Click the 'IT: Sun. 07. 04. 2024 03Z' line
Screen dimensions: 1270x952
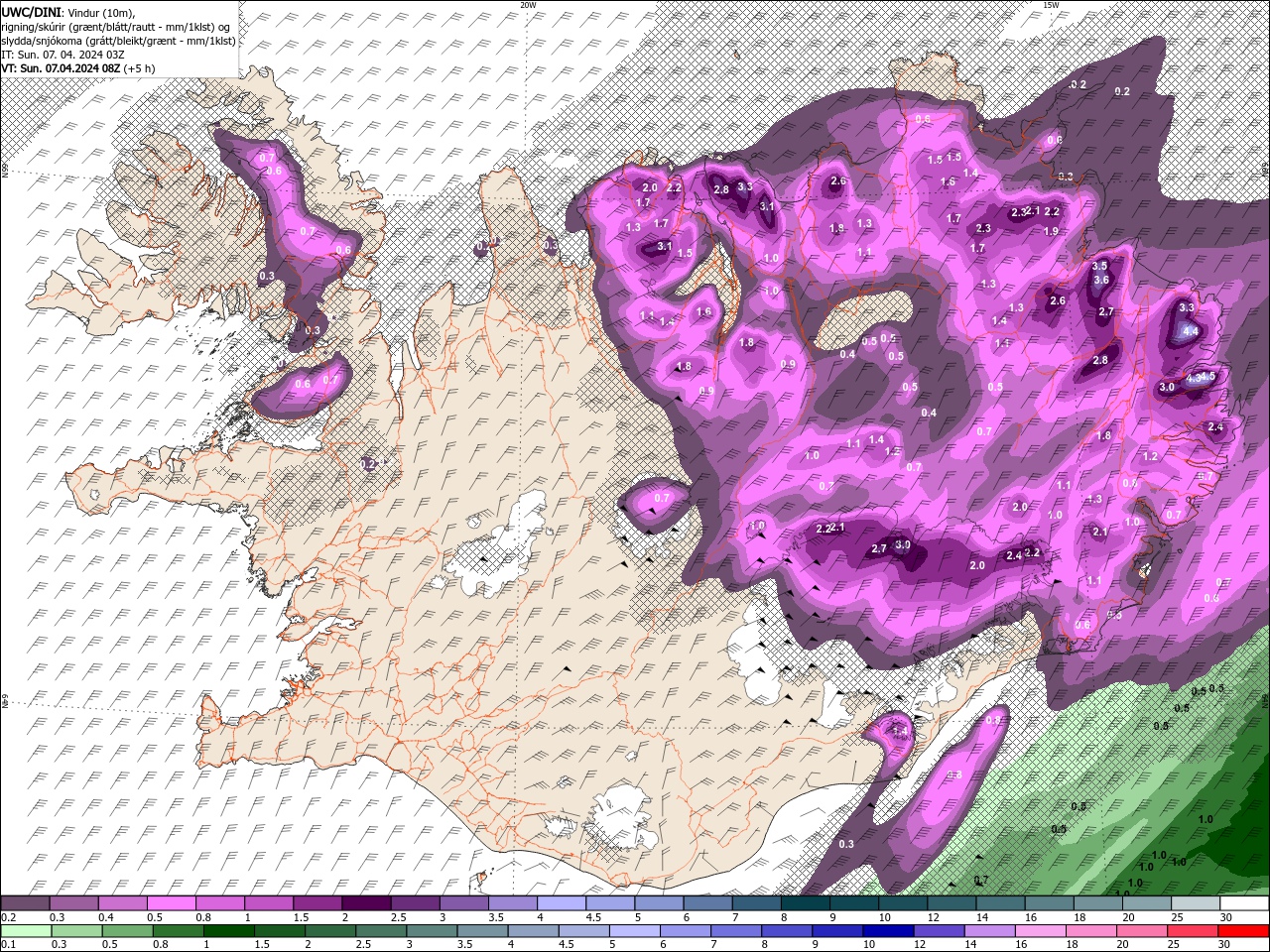pos(62,55)
